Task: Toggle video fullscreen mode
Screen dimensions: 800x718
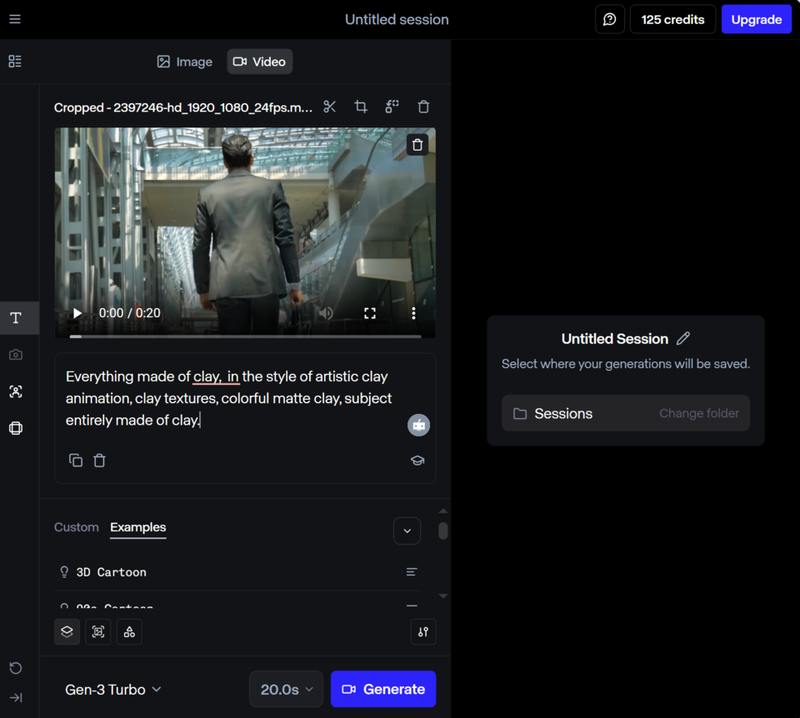Action: (370, 313)
